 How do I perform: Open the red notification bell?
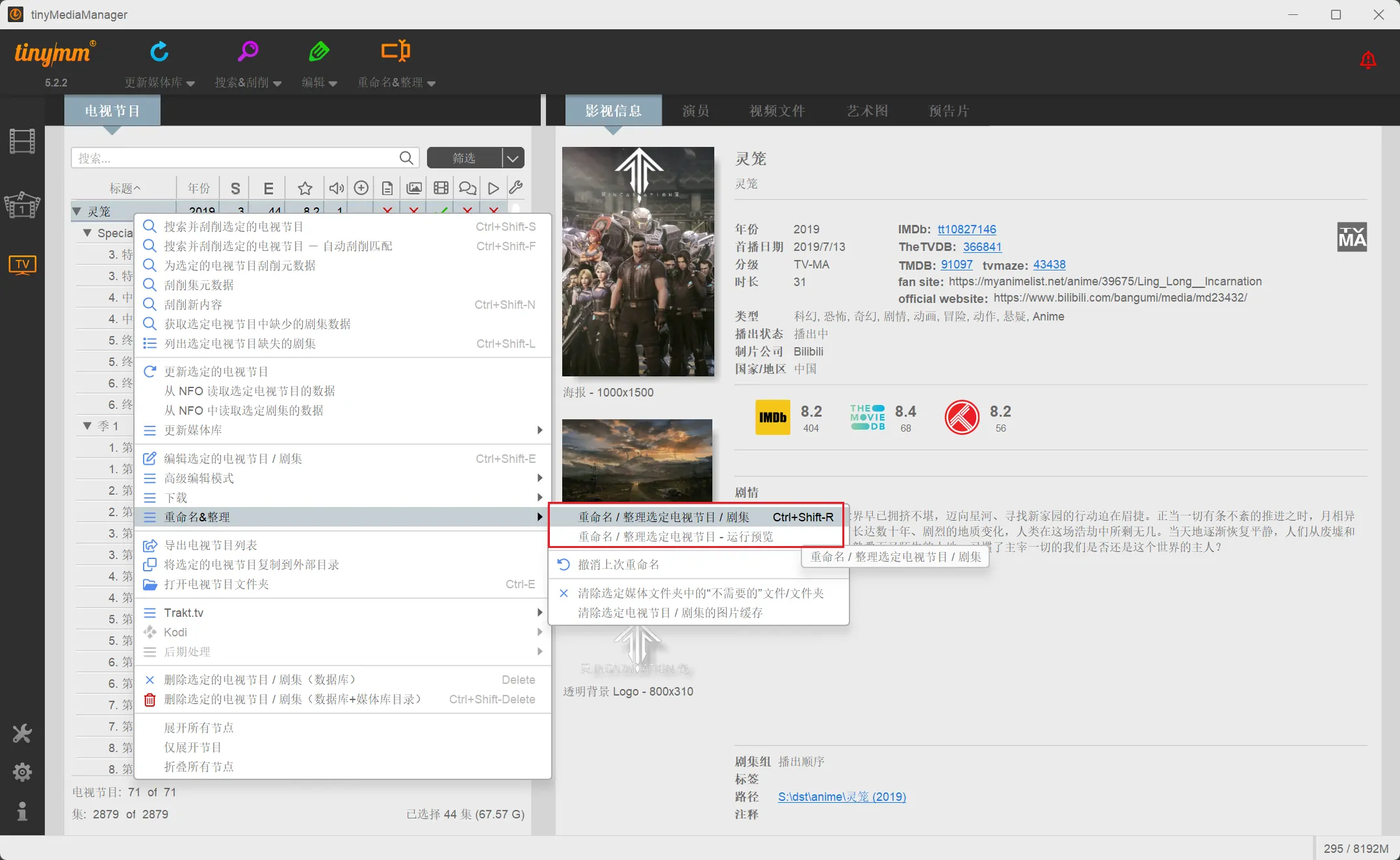[1368, 60]
